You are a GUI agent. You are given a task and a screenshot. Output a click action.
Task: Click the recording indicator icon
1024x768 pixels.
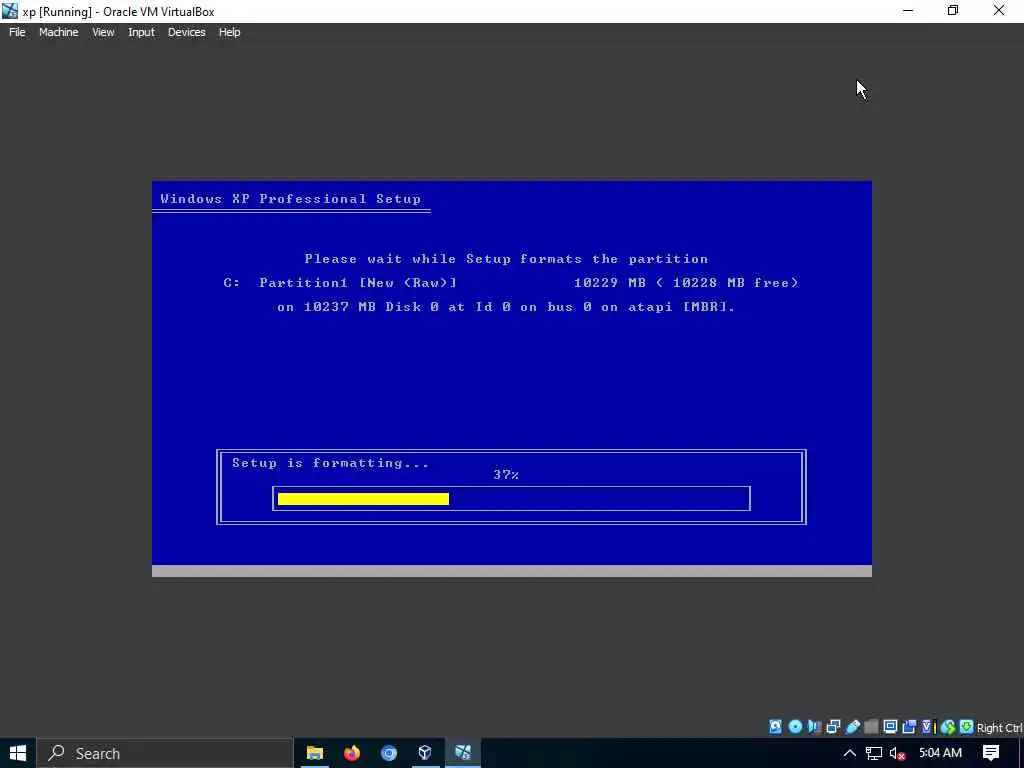(909, 727)
